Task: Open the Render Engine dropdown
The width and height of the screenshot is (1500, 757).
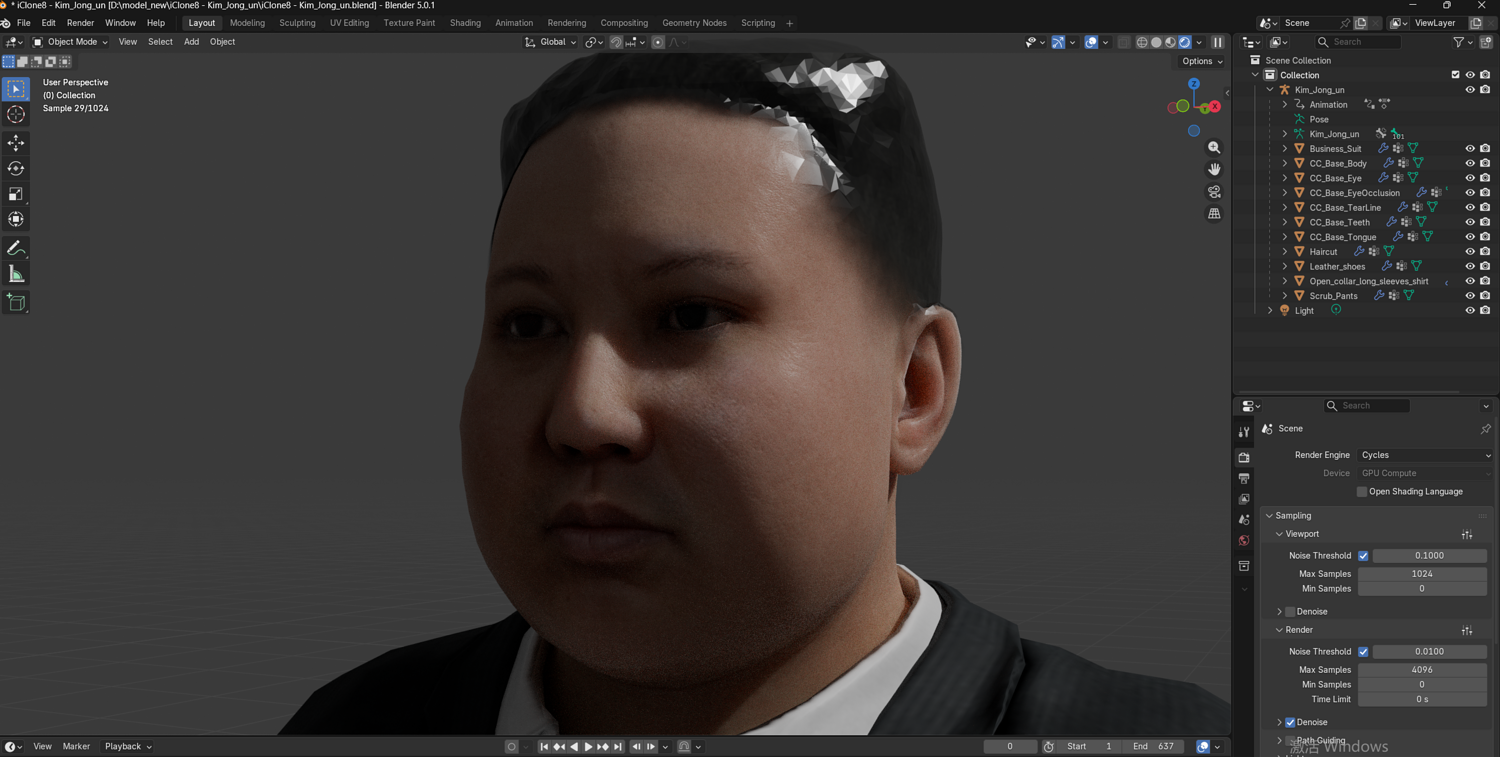Action: click(x=1425, y=455)
